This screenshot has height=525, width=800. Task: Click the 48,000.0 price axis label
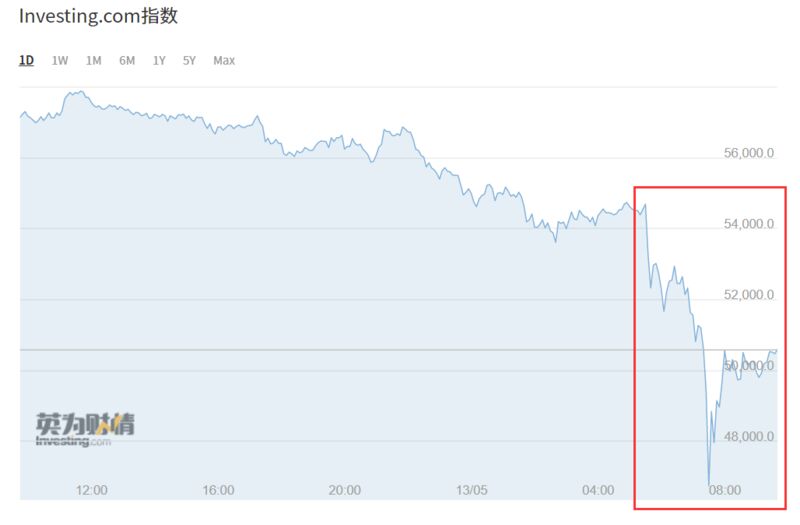749,437
